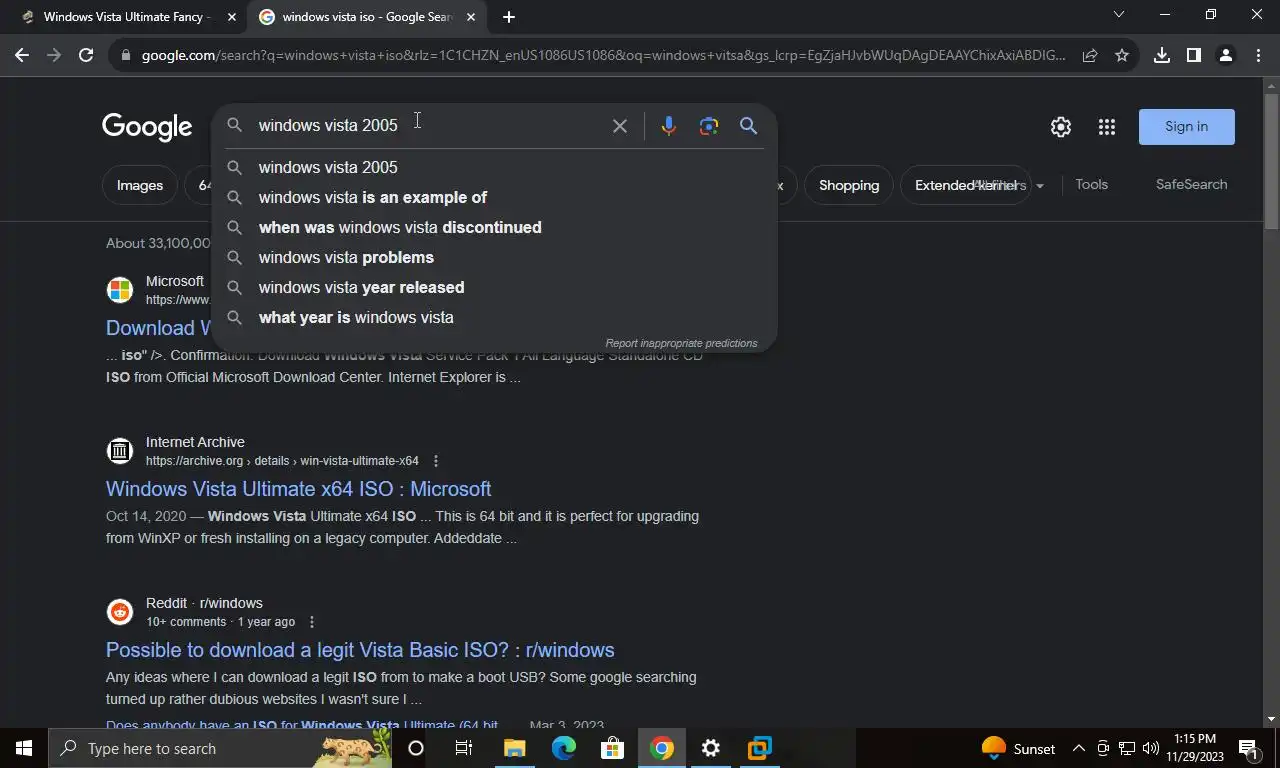Screen dimensions: 1280x768
Task: Open SafeSearch settings
Action: tap(1191, 184)
